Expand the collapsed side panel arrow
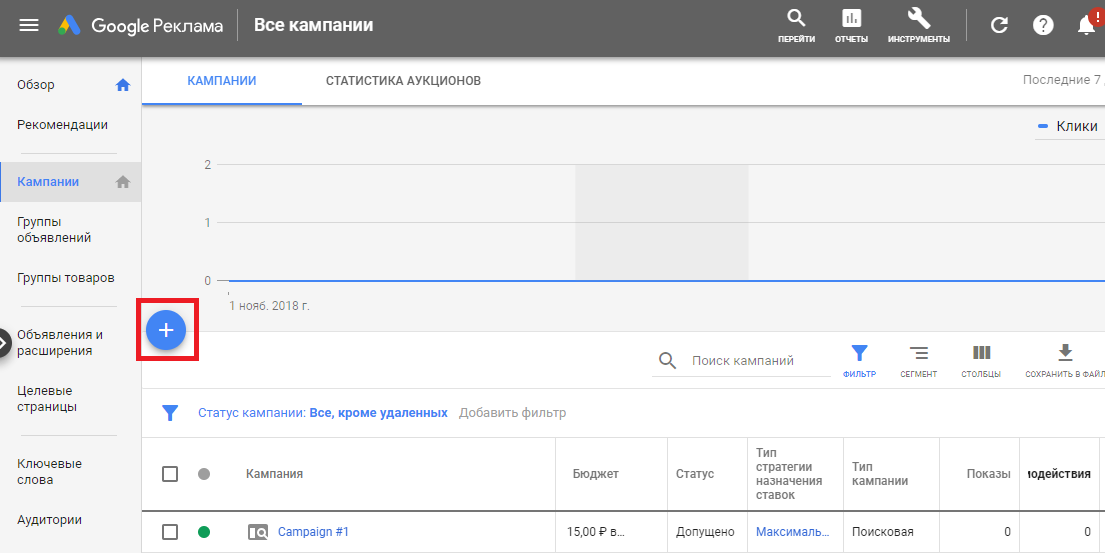This screenshot has height=553, width=1105. point(4,343)
